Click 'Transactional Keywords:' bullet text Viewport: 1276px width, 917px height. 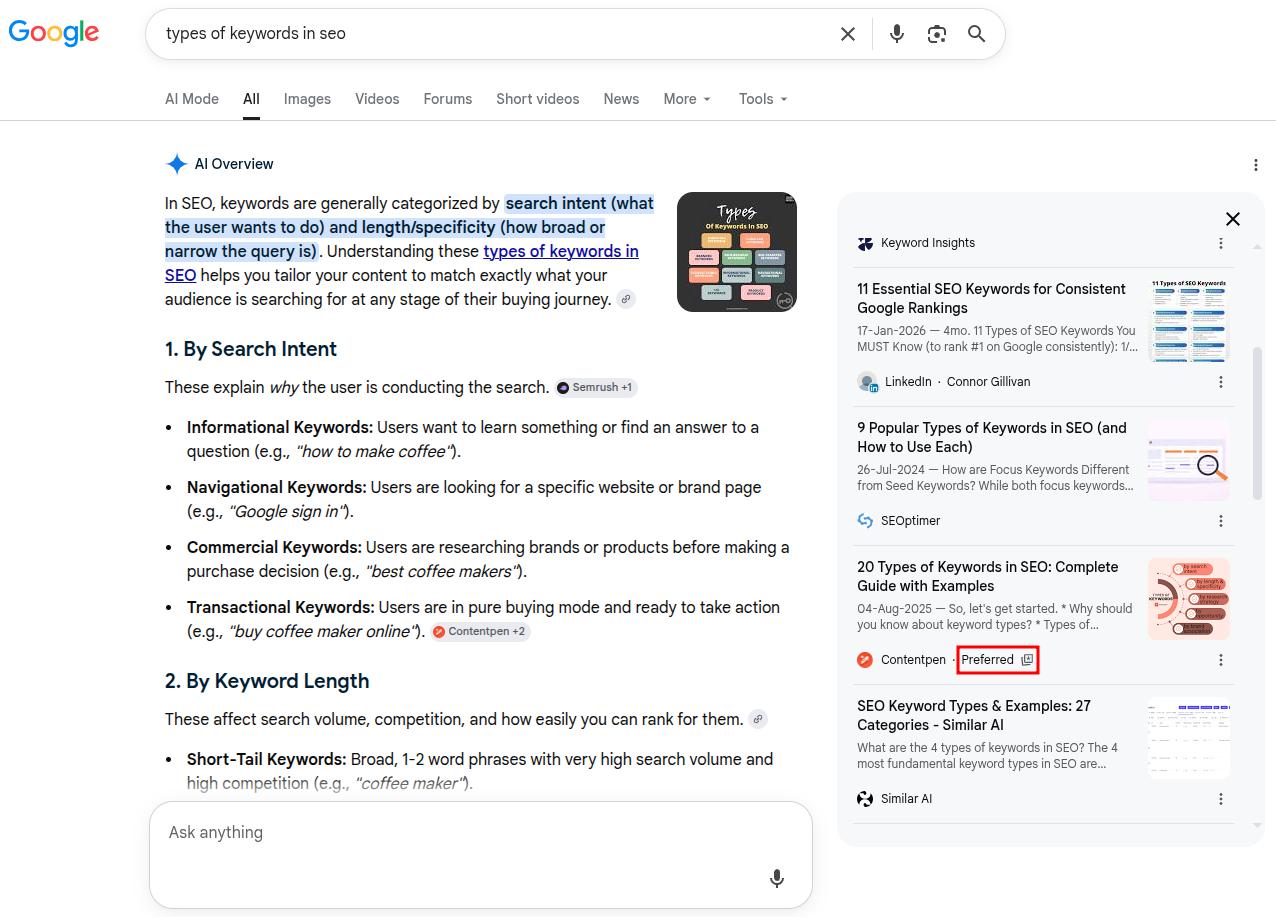281,607
